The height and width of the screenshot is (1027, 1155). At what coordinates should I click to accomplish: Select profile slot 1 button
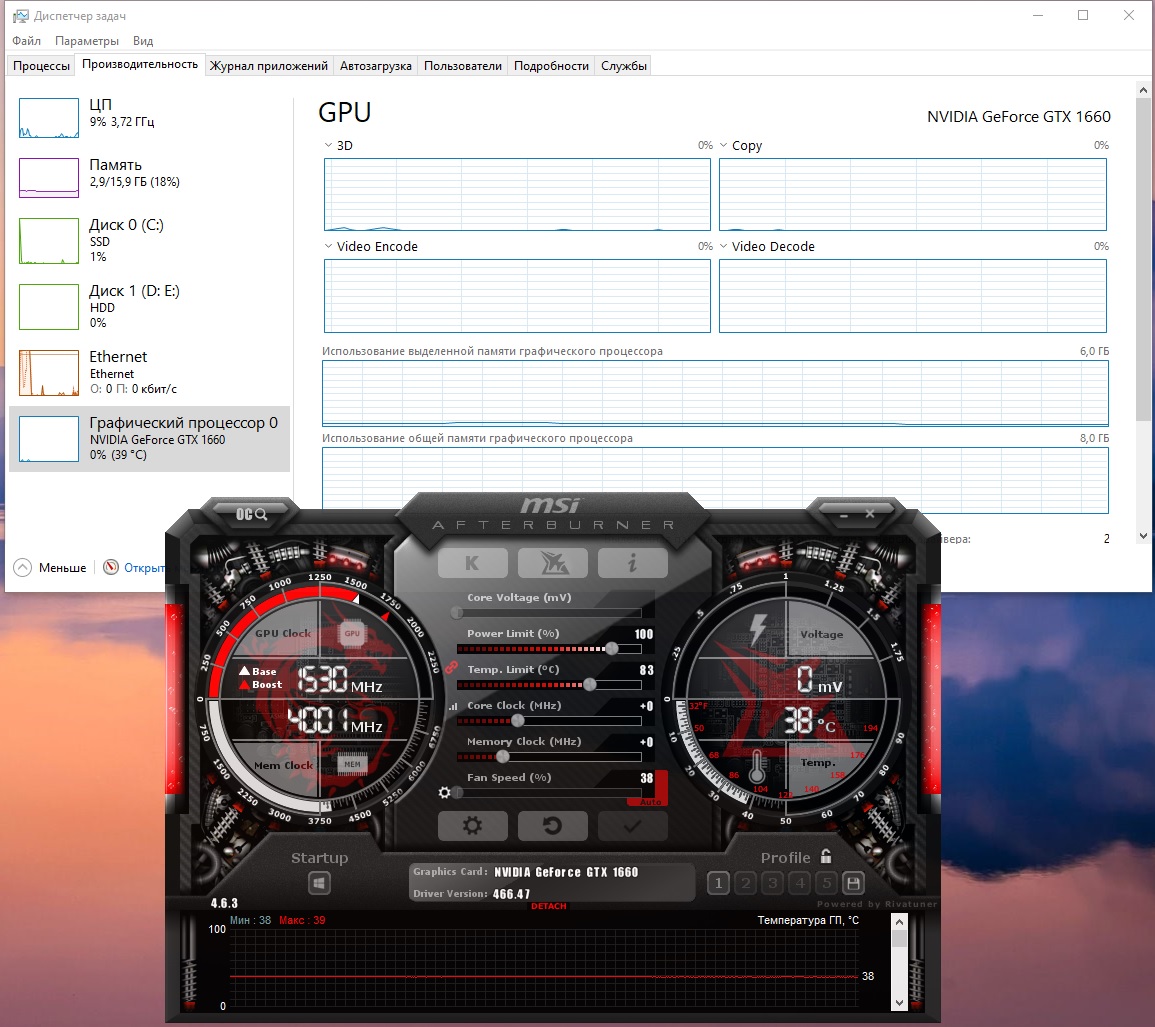coord(718,883)
